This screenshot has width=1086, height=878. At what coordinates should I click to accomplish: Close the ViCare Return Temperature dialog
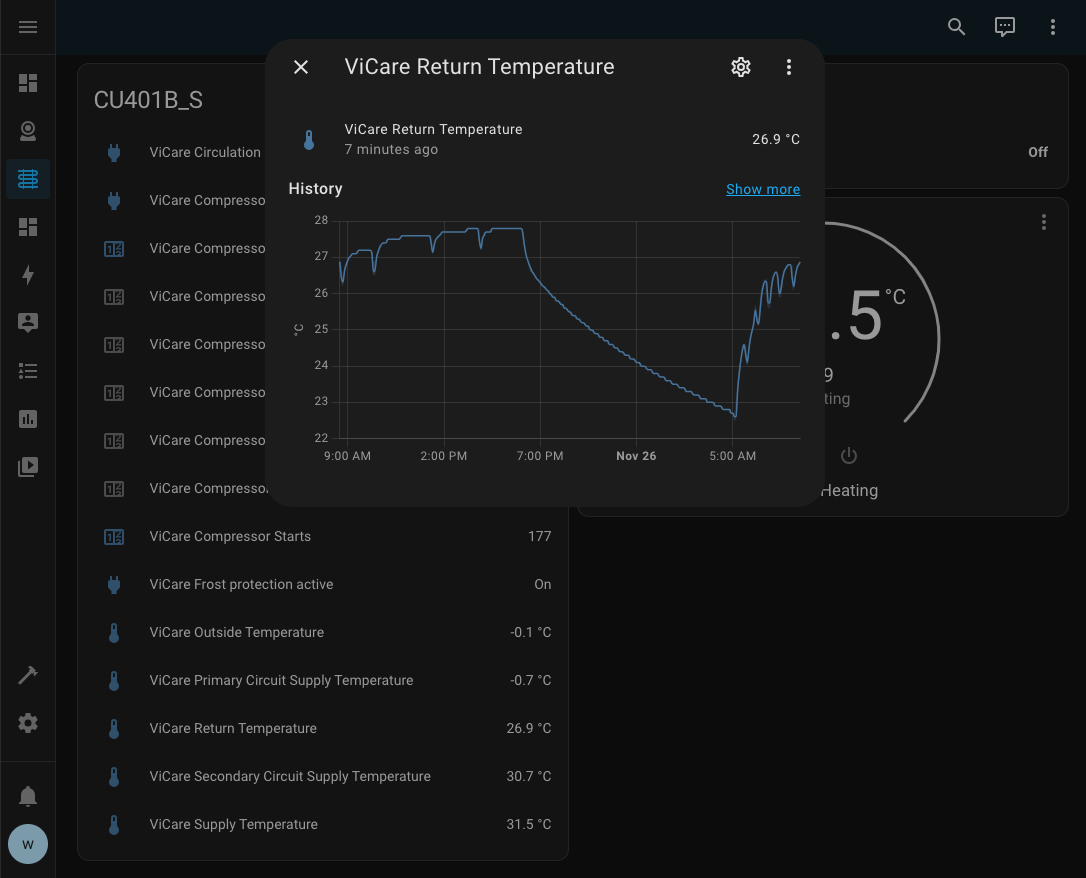click(301, 67)
